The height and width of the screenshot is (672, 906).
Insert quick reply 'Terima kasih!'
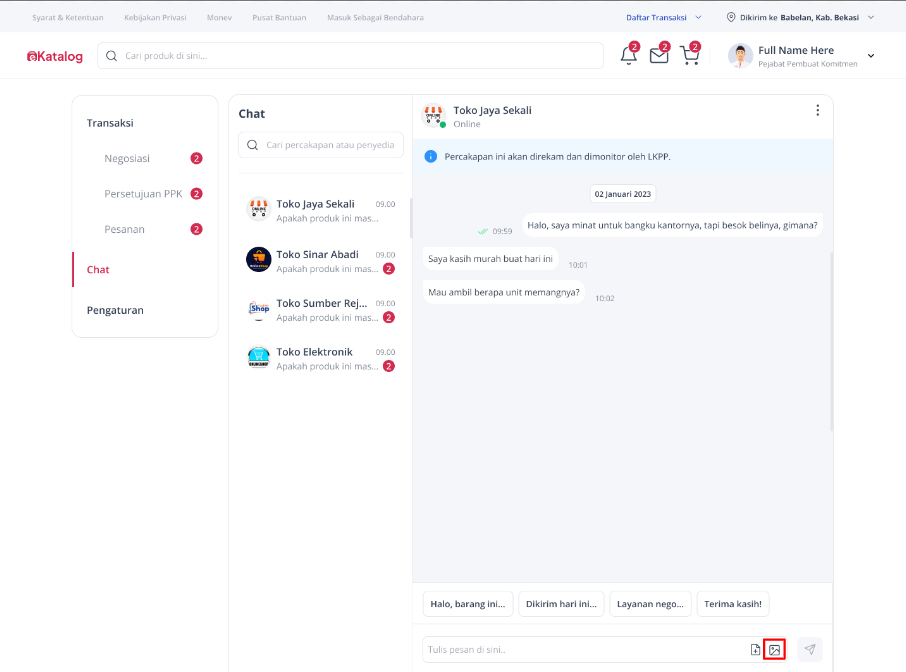point(733,604)
